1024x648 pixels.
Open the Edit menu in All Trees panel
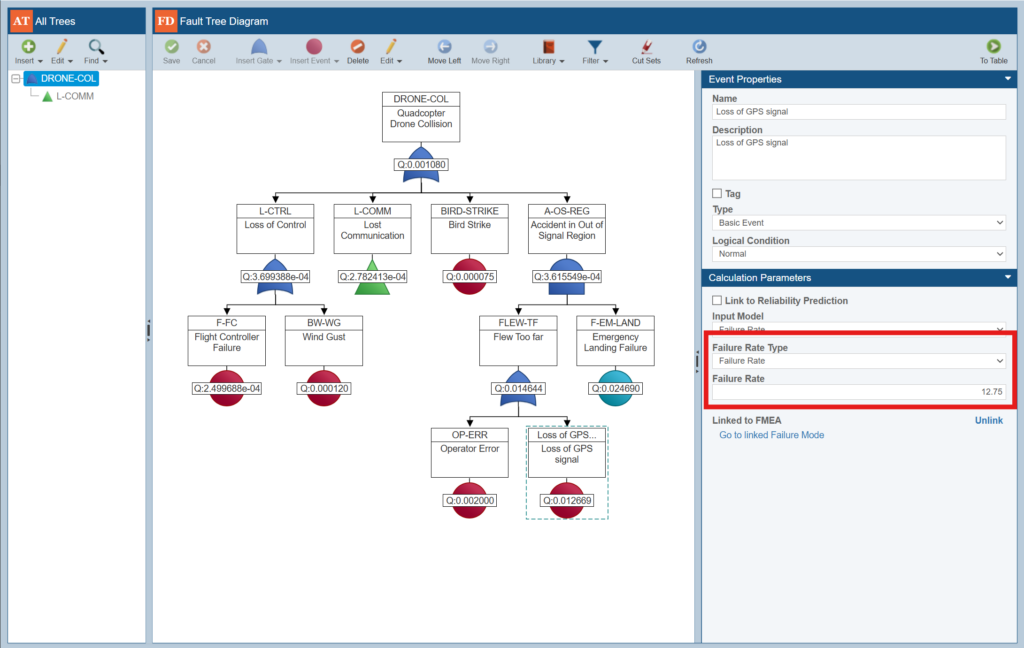[x=61, y=52]
